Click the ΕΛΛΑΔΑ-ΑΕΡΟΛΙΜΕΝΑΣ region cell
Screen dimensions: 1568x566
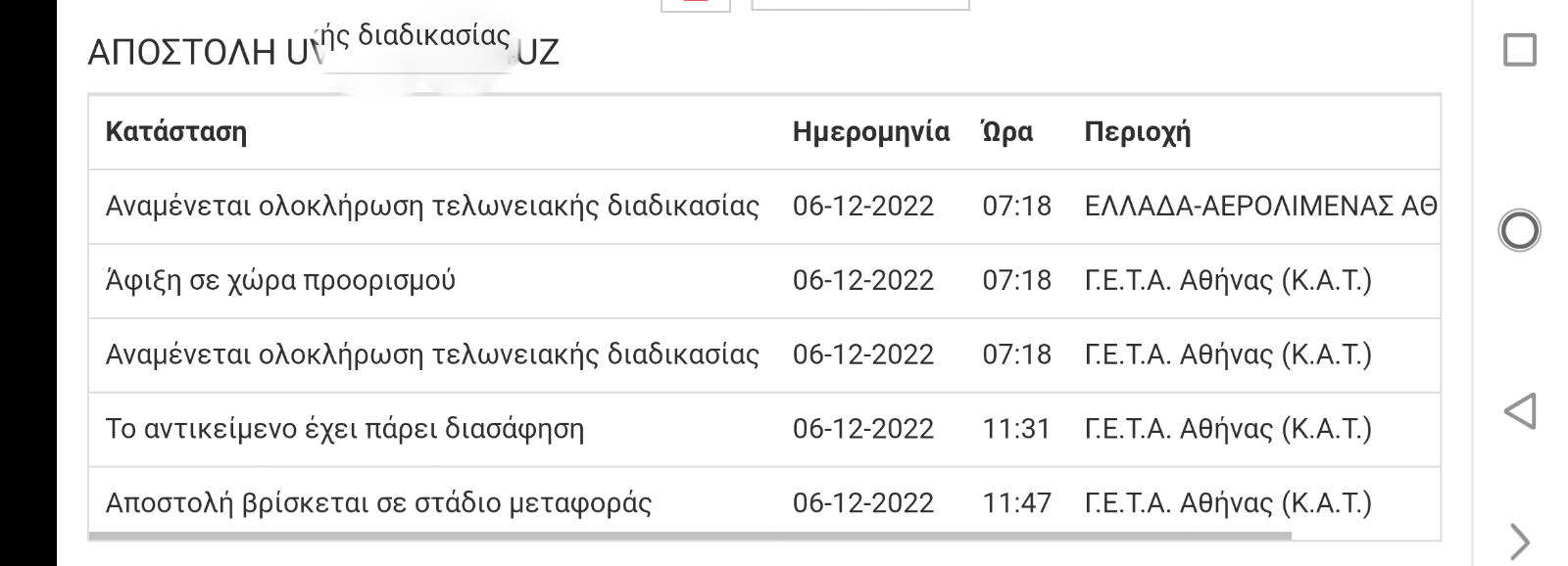tap(1261, 207)
